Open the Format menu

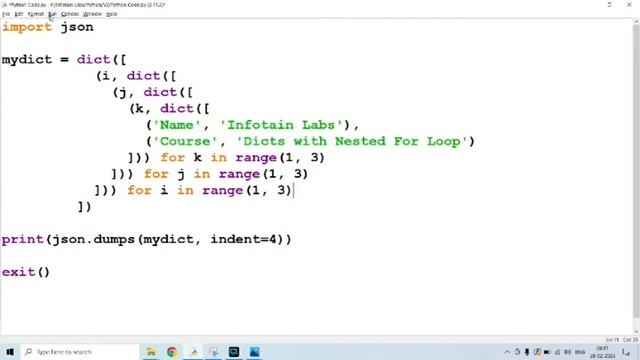[x=36, y=14]
